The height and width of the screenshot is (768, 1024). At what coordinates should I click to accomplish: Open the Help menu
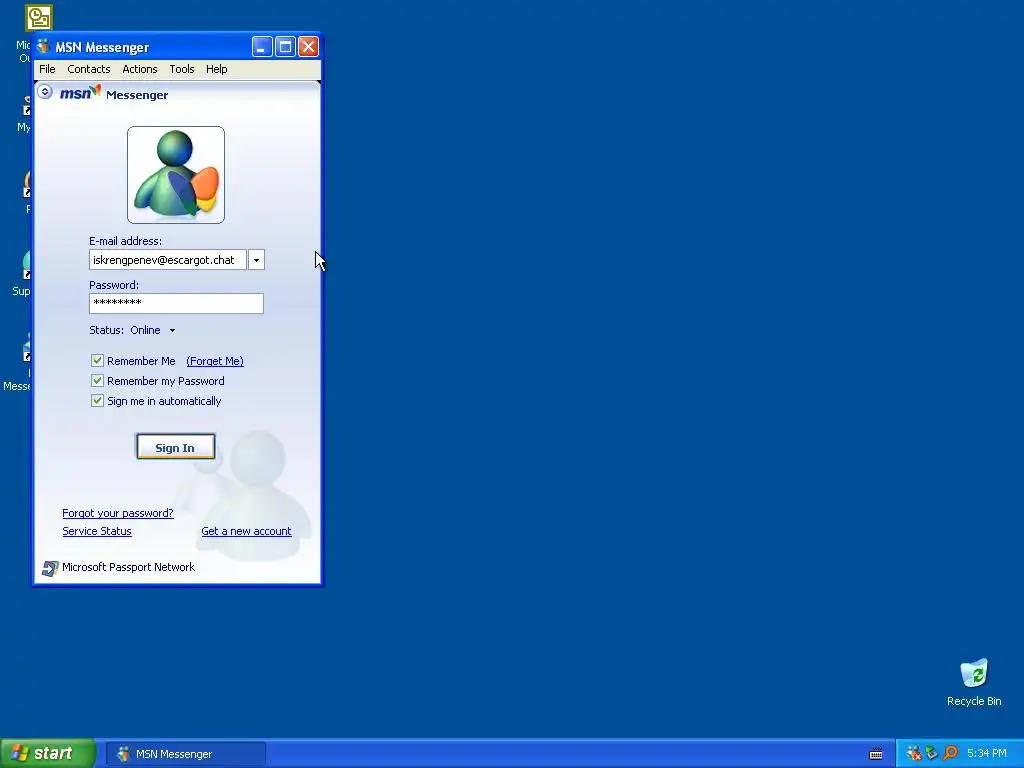(x=216, y=69)
